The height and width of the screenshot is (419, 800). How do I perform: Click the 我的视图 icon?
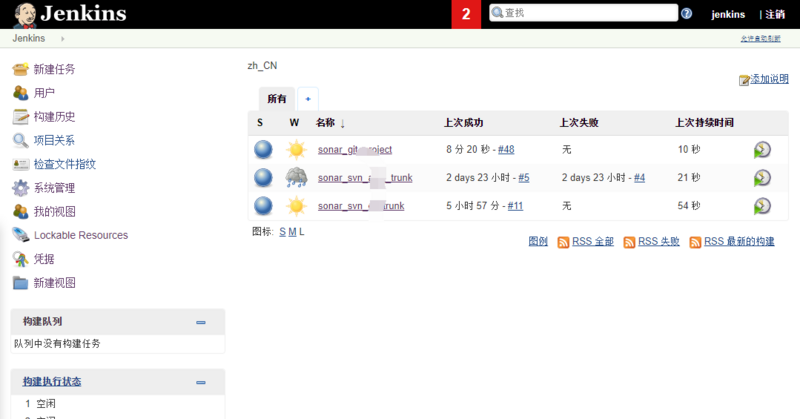tap(20, 211)
